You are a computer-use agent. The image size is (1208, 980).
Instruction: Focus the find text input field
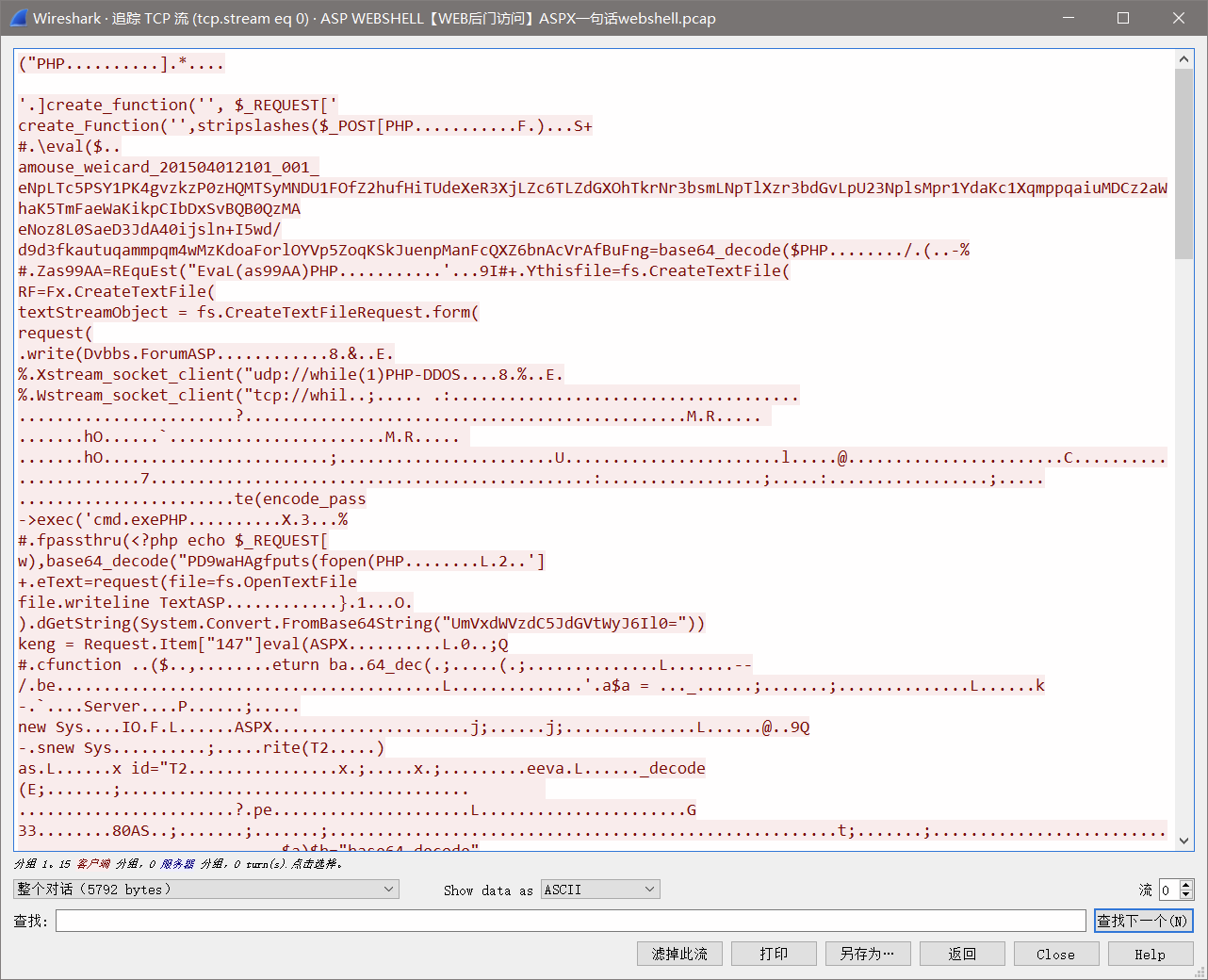[570, 921]
